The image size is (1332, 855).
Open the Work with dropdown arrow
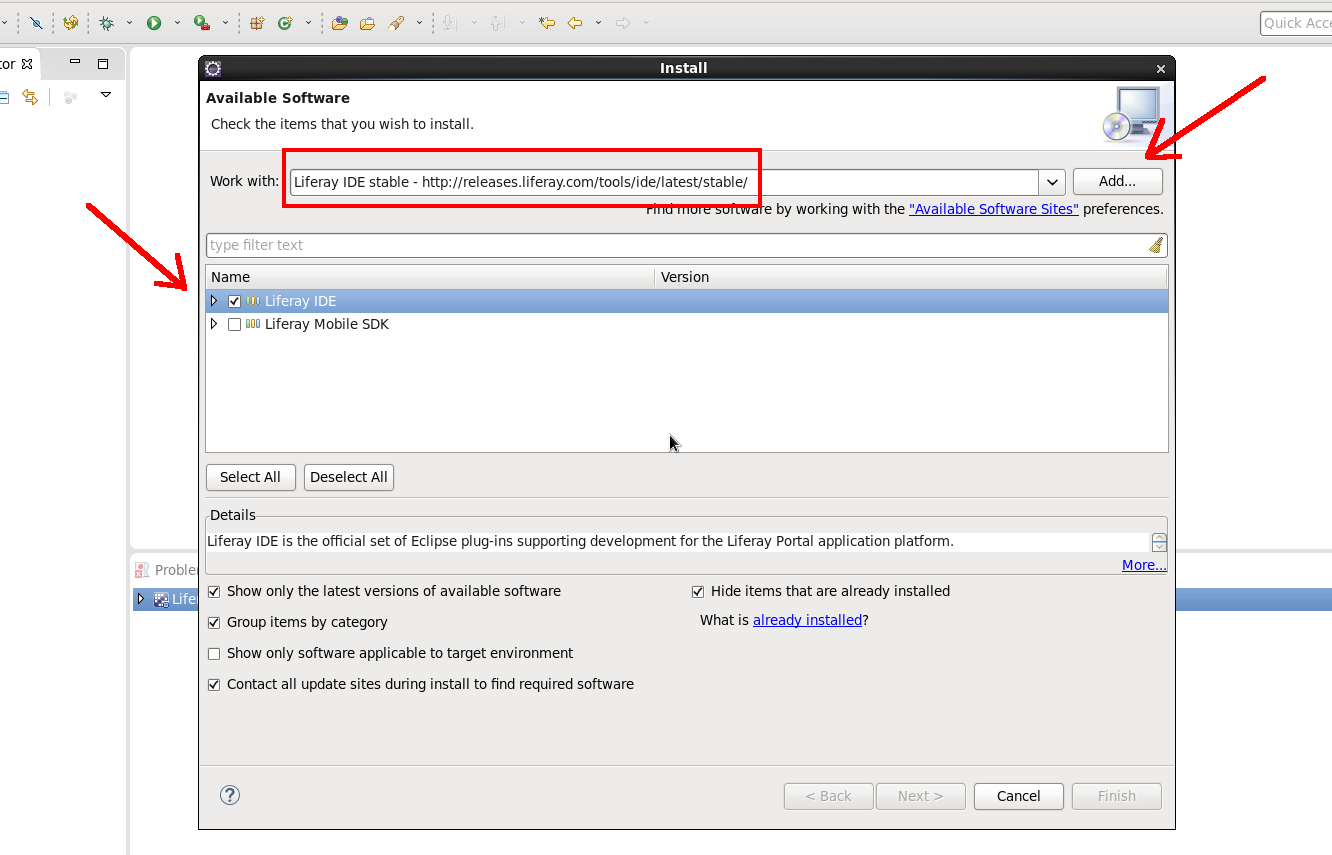click(1051, 182)
